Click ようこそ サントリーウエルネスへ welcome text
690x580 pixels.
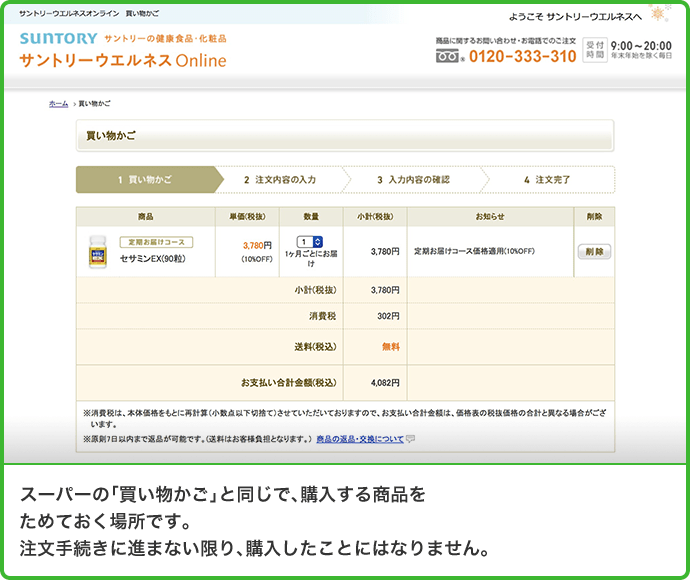click(x=575, y=17)
